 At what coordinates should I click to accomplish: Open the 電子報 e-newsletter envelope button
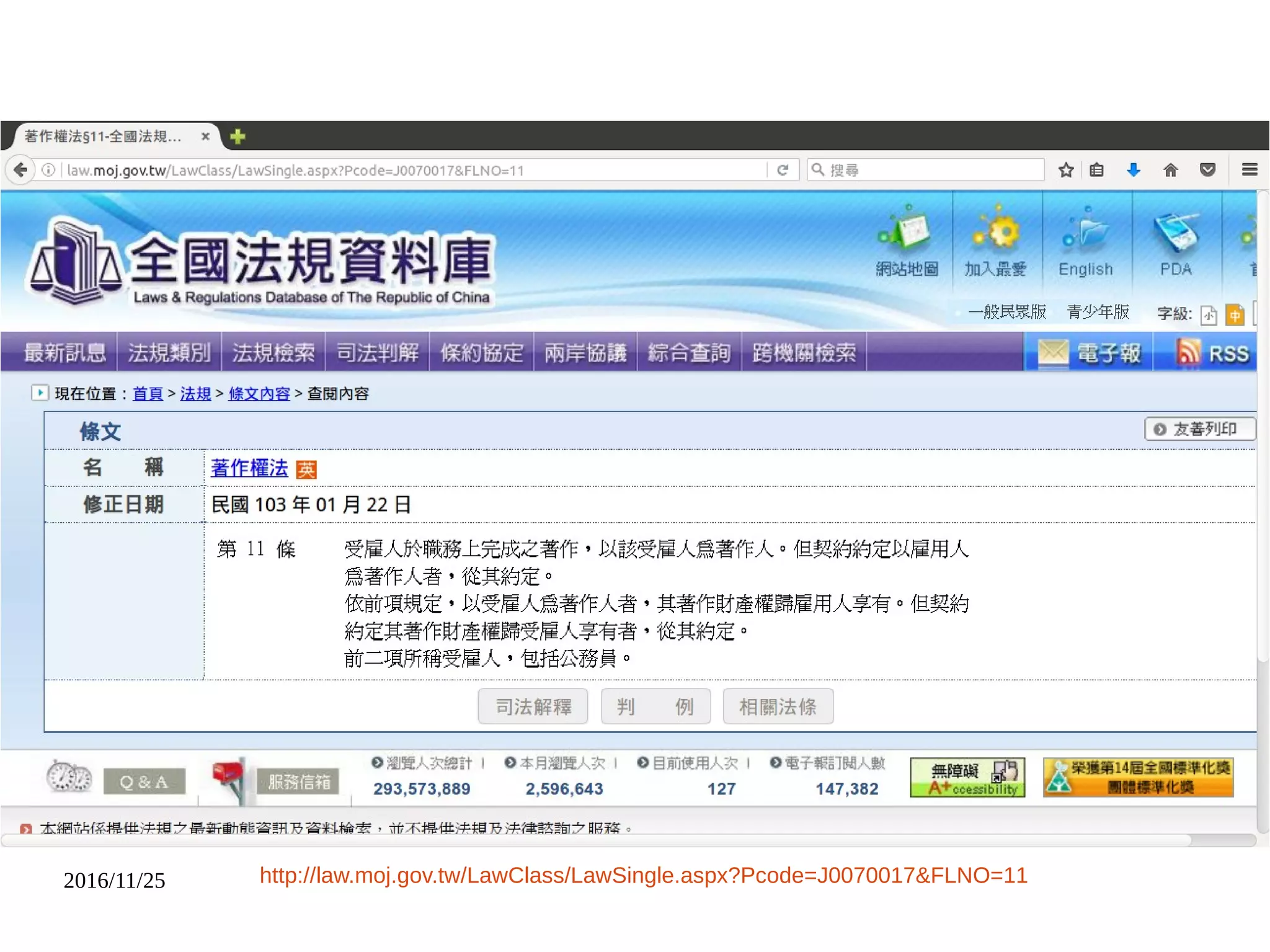(1090, 353)
